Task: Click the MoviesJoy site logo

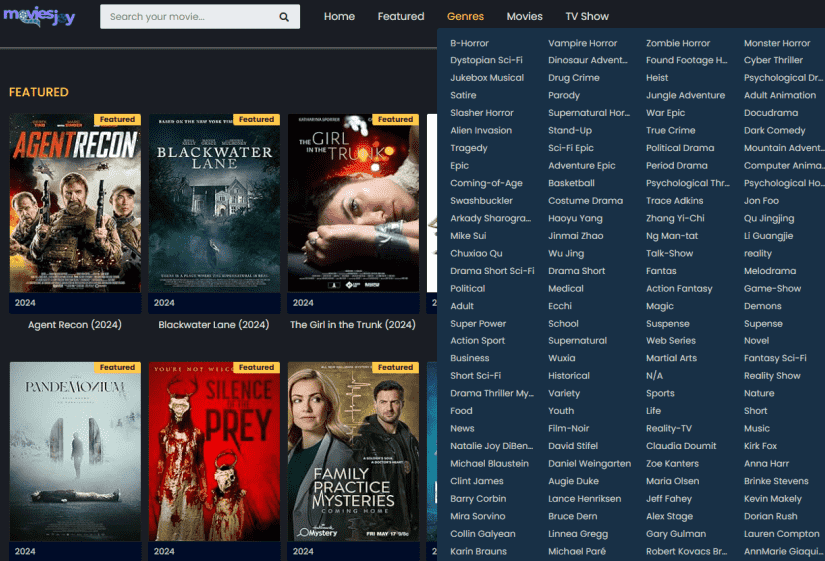Action: [x=40, y=17]
